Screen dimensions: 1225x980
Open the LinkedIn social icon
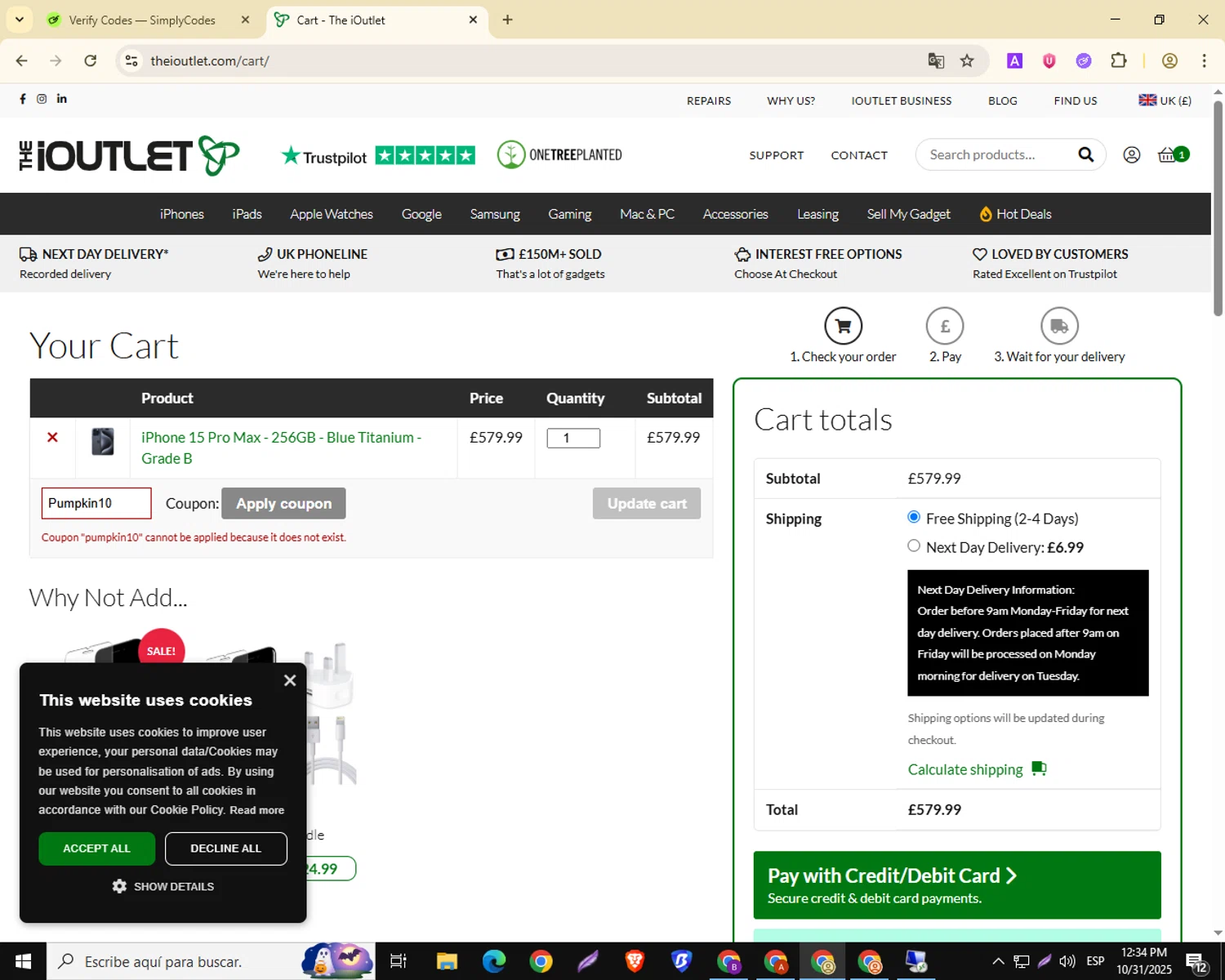(x=62, y=99)
